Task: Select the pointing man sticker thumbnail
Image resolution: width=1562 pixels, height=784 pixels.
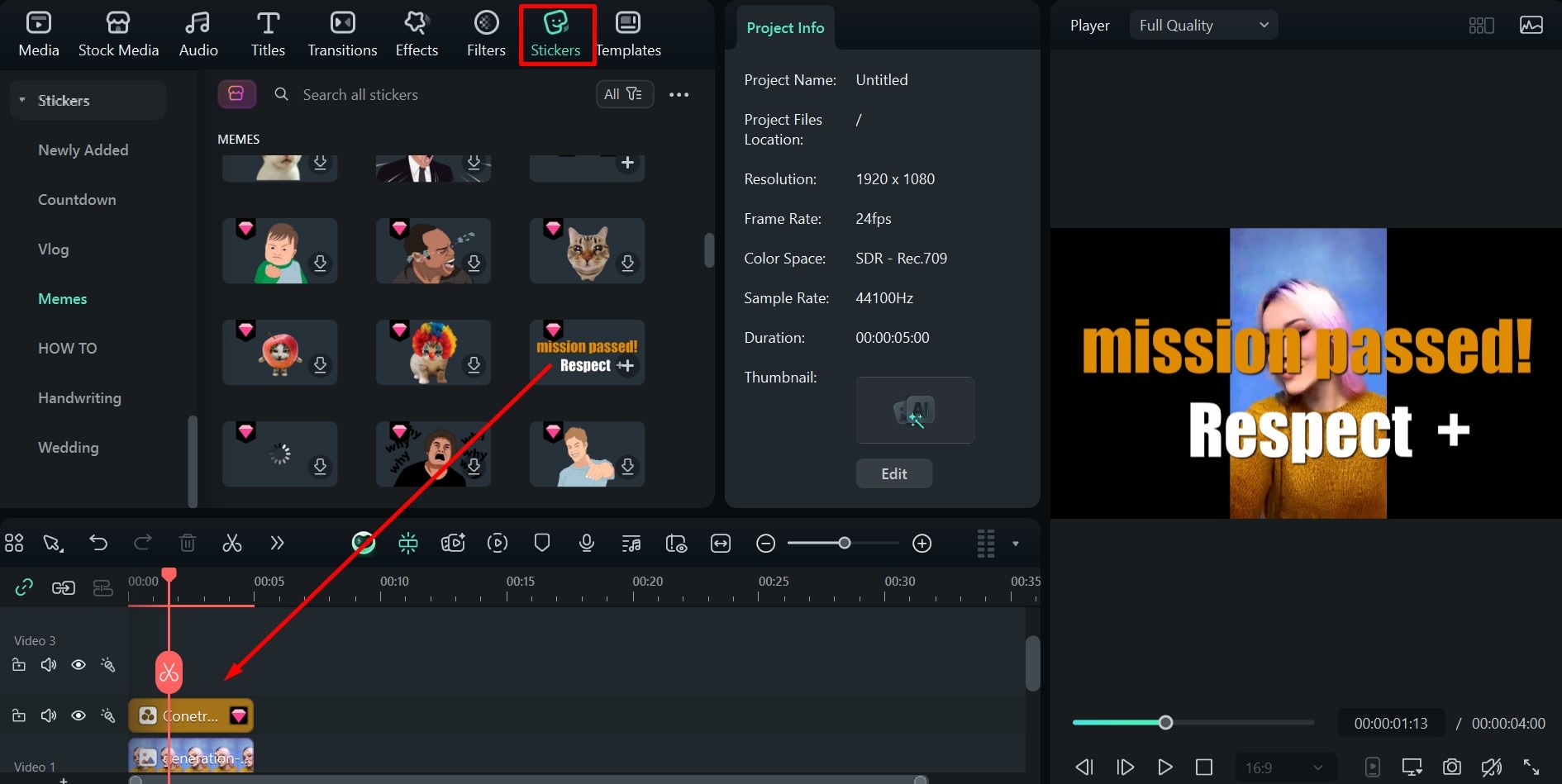Action: click(x=587, y=454)
